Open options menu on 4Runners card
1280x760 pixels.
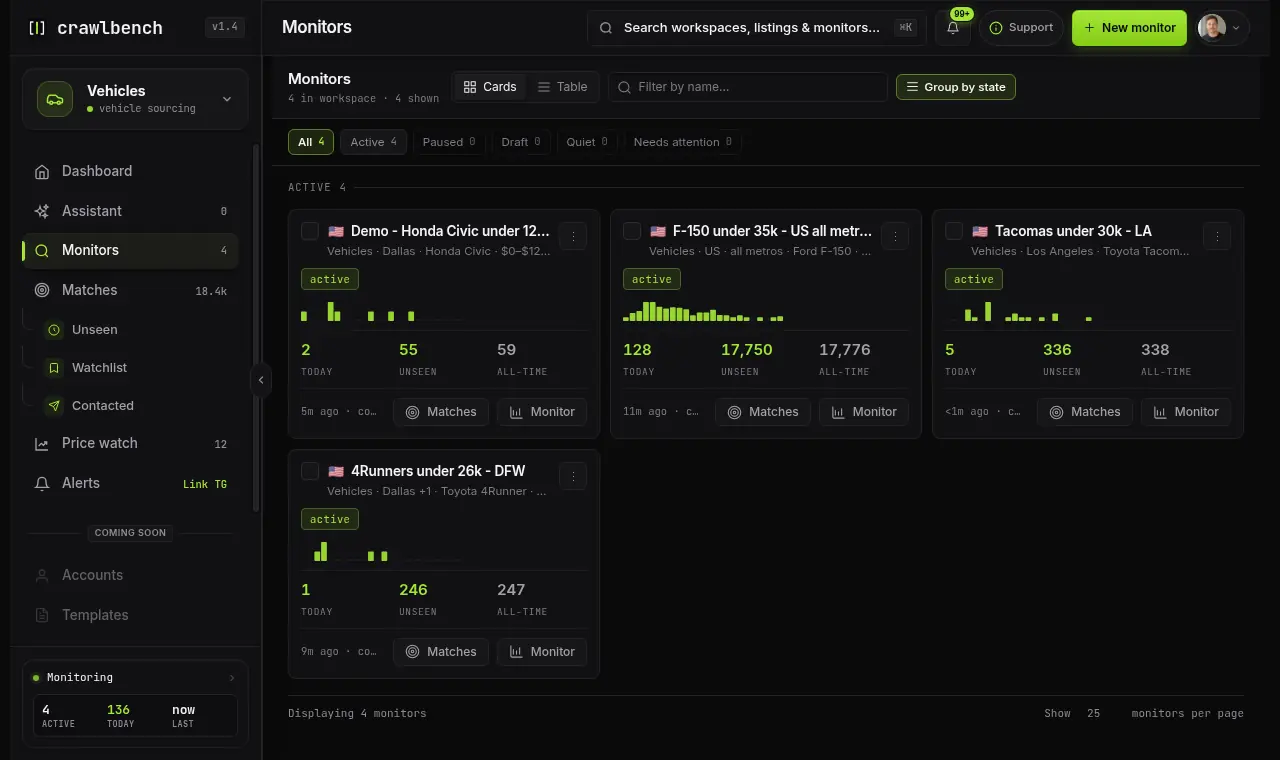pos(573,476)
